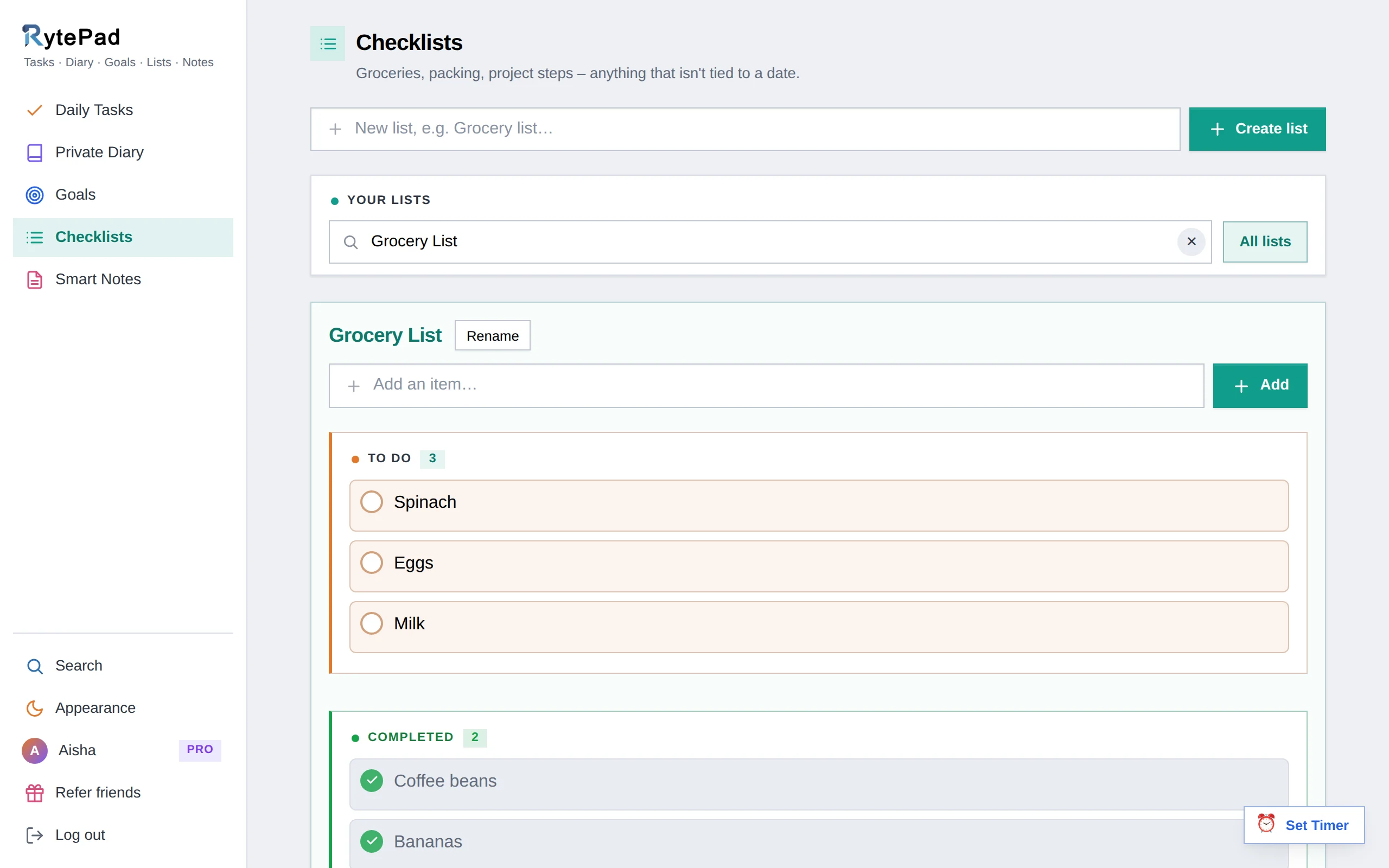Click Refer friends link
Viewport: 1389px width, 868px height.
click(x=123, y=793)
